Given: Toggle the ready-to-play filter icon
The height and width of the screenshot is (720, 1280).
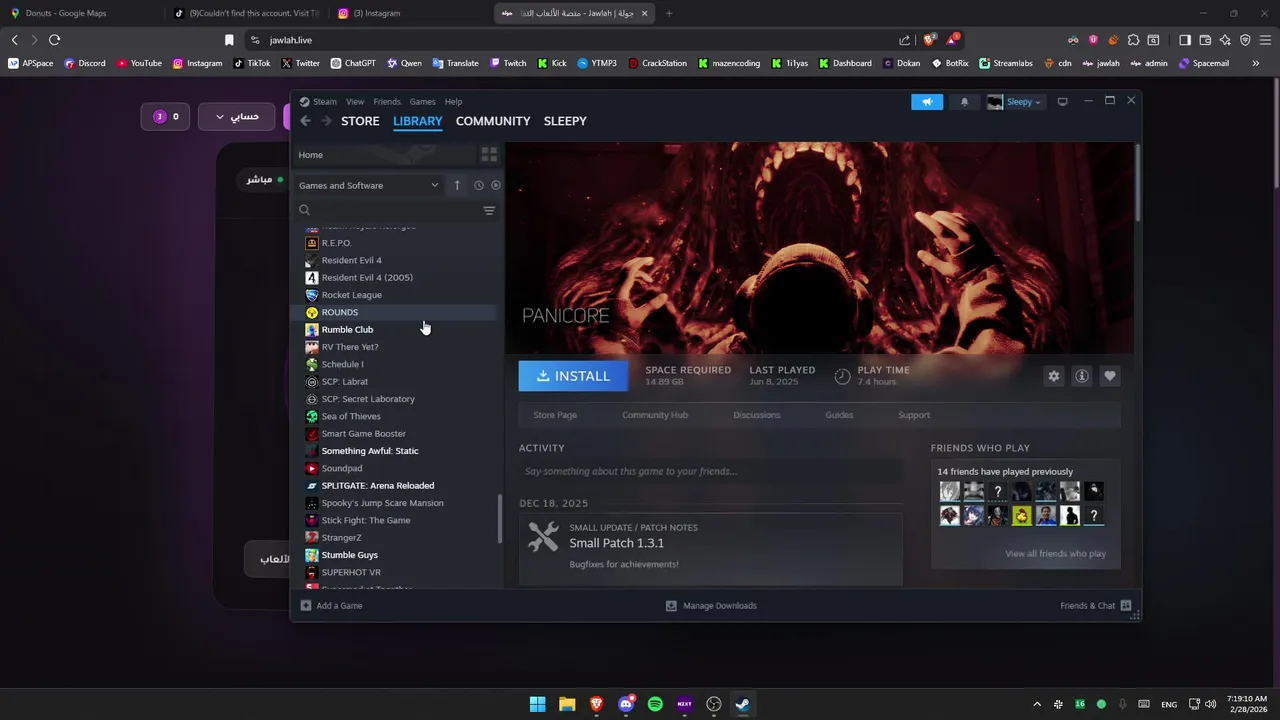Looking at the screenshot, I should pos(495,185).
